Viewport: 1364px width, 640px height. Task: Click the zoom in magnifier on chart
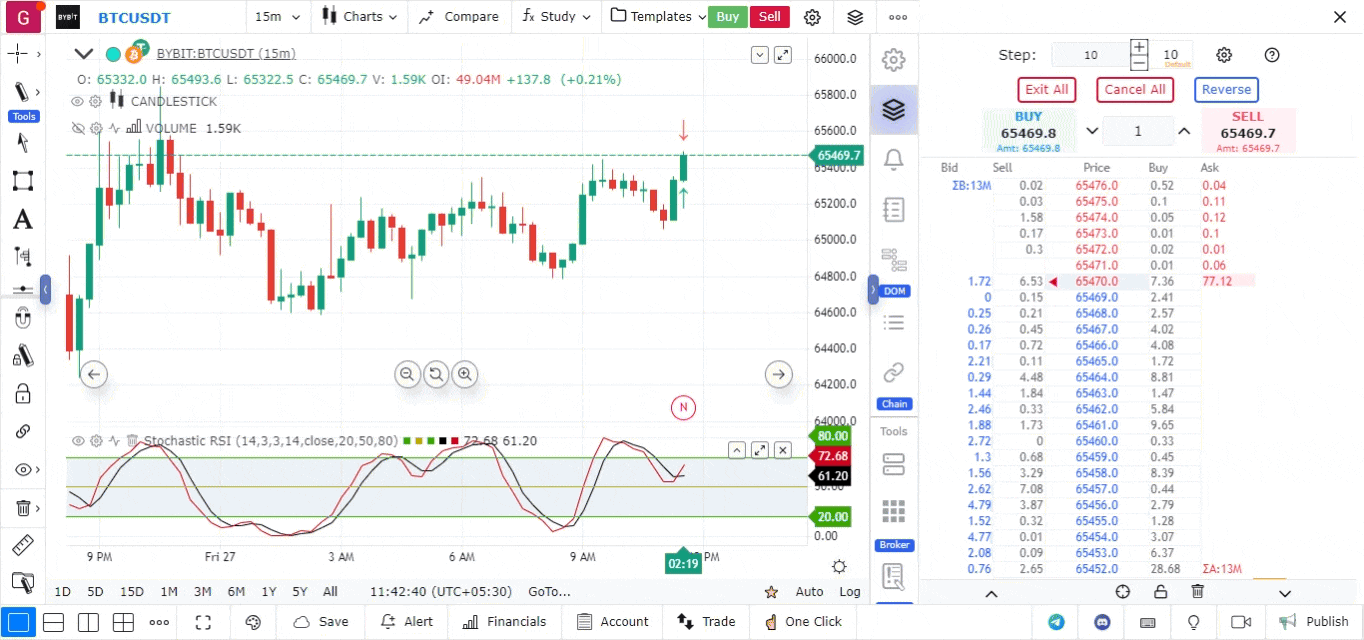tap(464, 374)
